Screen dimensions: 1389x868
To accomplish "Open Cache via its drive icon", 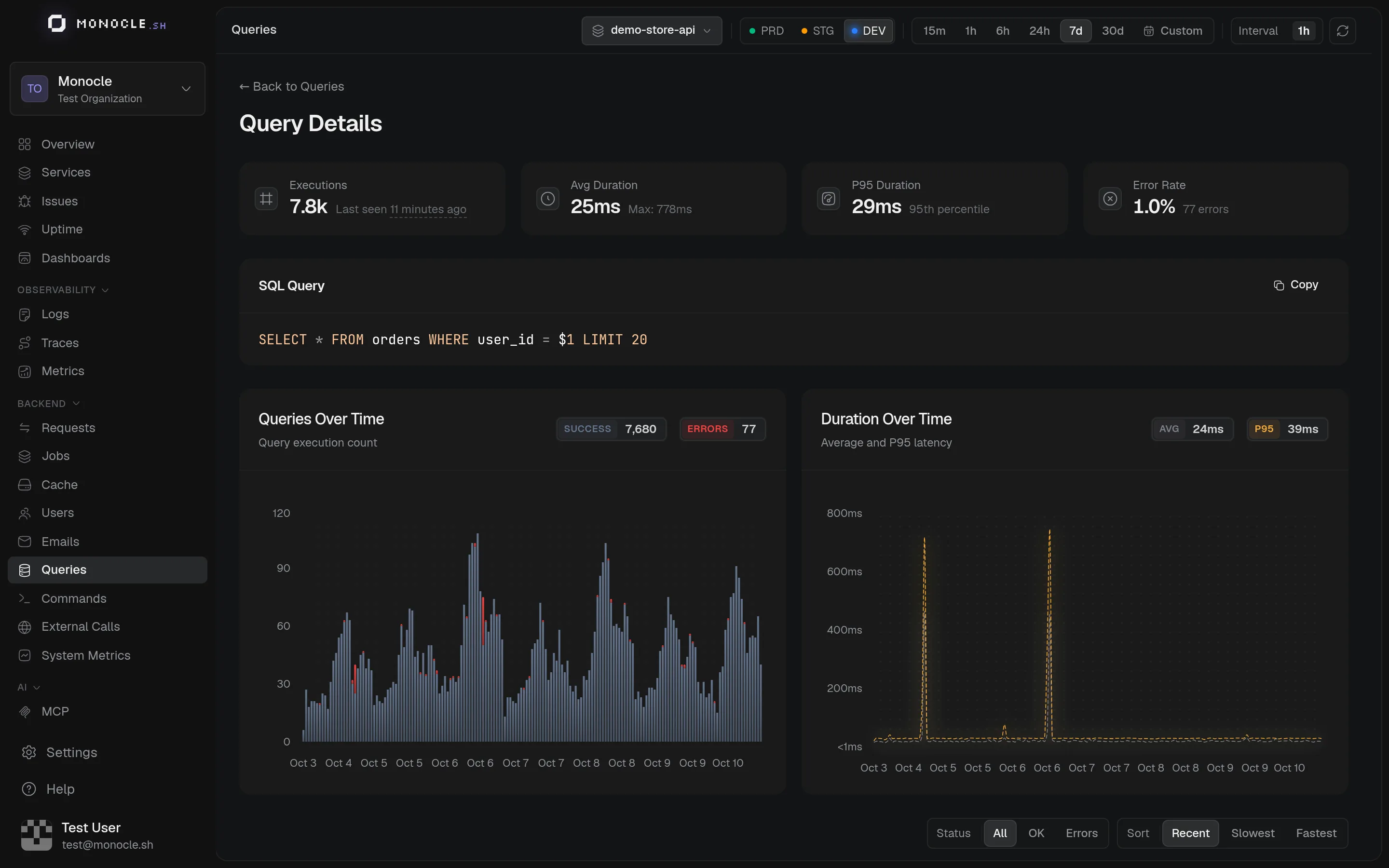I will point(25,485).
